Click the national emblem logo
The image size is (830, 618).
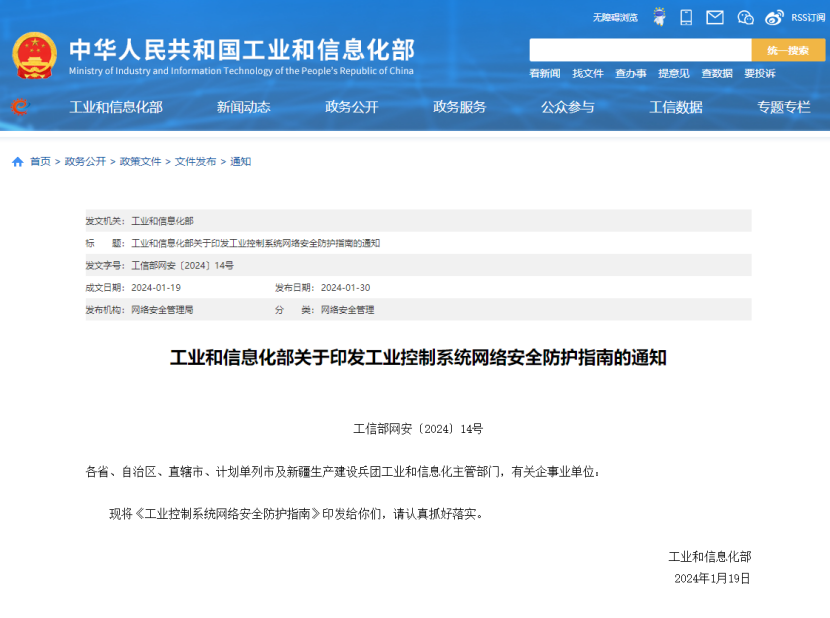pyautogui.click(x=35, y=55)
